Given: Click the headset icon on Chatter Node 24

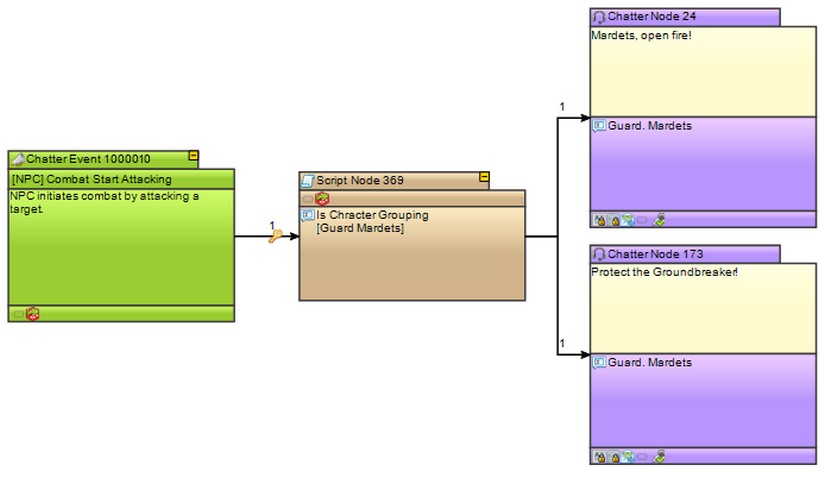Looking at the screenshot, I should click(599, 17).
